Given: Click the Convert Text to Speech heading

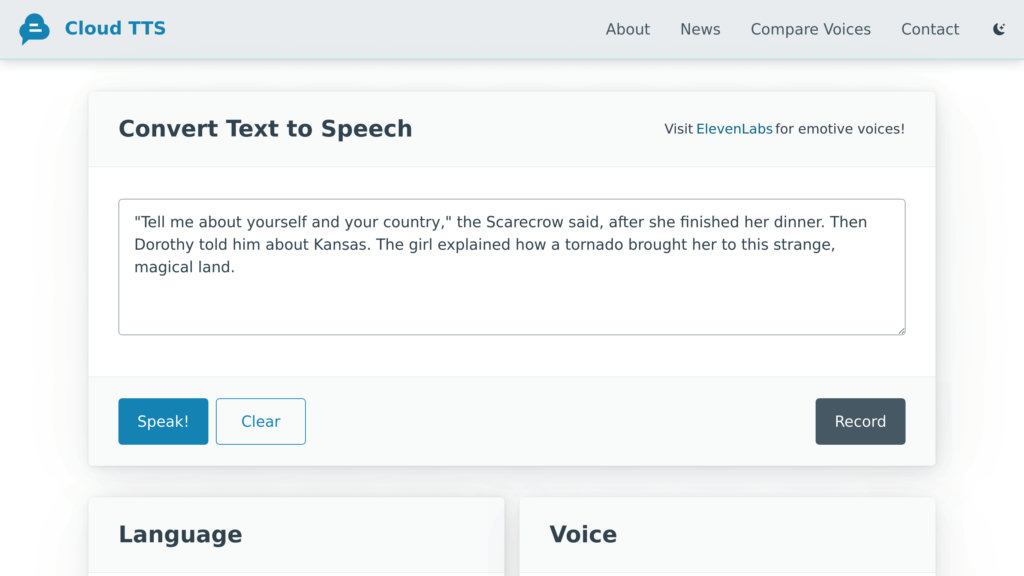Looking at the screenshot, I should coord(265,129).
